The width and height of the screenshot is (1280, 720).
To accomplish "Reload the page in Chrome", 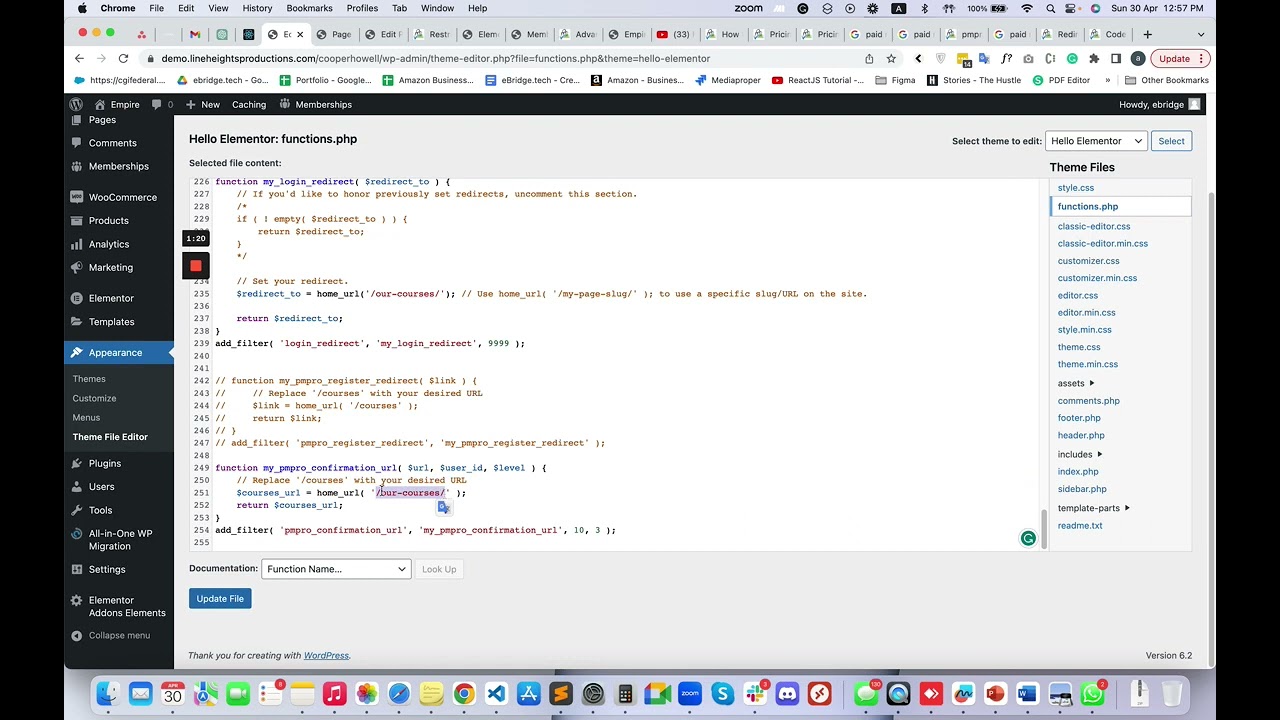I will pos(123,58).
